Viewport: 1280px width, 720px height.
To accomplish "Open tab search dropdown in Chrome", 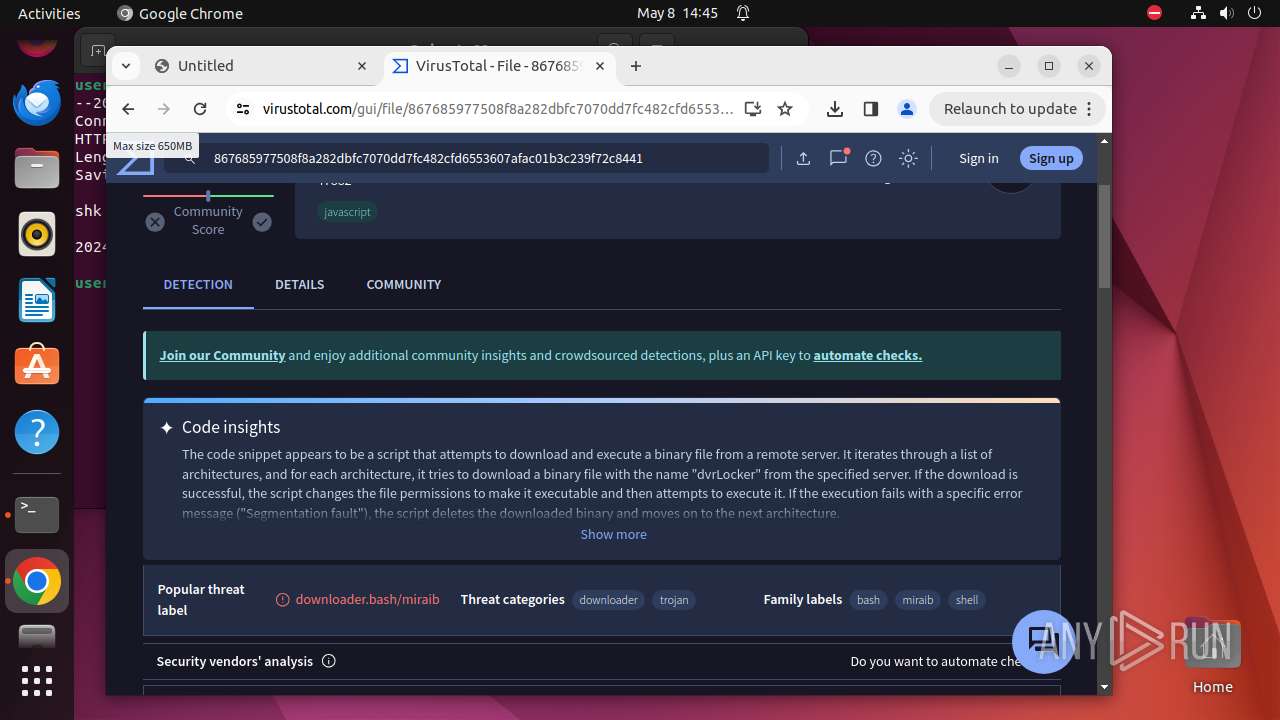I will click(126, 66).
